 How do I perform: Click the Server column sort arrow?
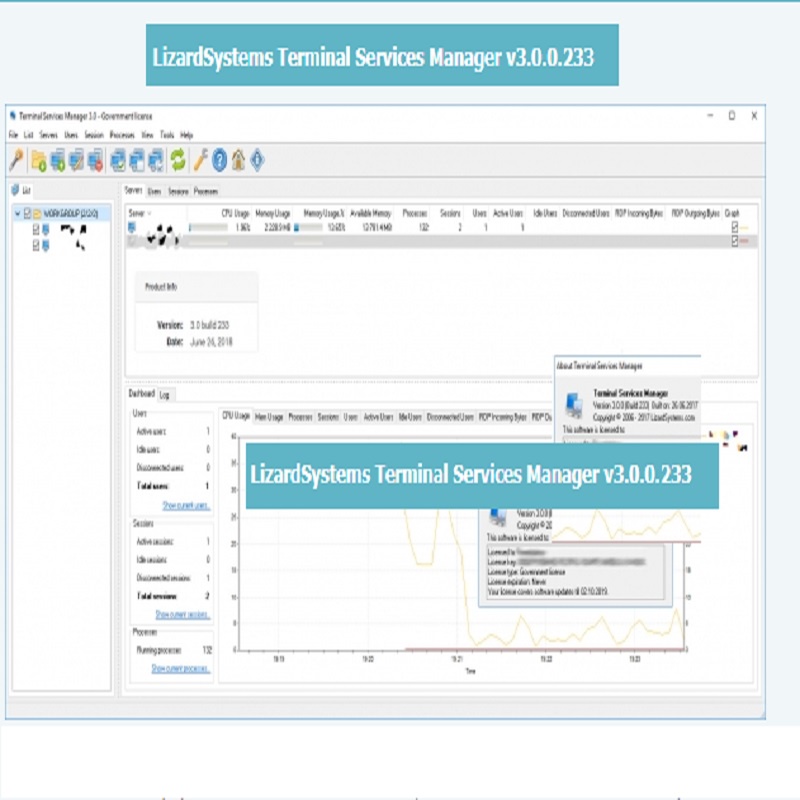click(x=149, y=213)
